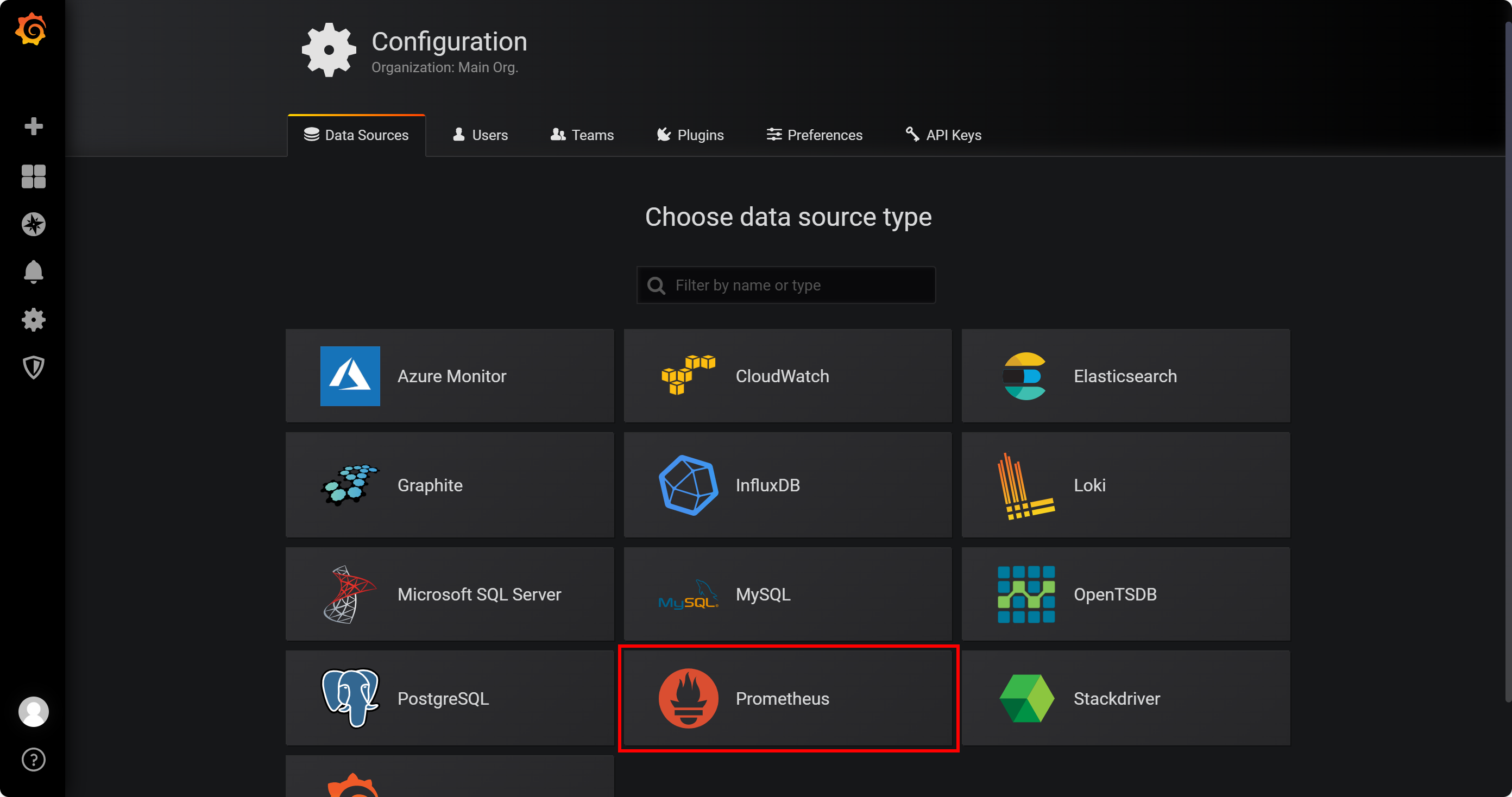The image size is (1512, 797).
Task: Focus the Filter by name or type field
Action: [786, 285]
